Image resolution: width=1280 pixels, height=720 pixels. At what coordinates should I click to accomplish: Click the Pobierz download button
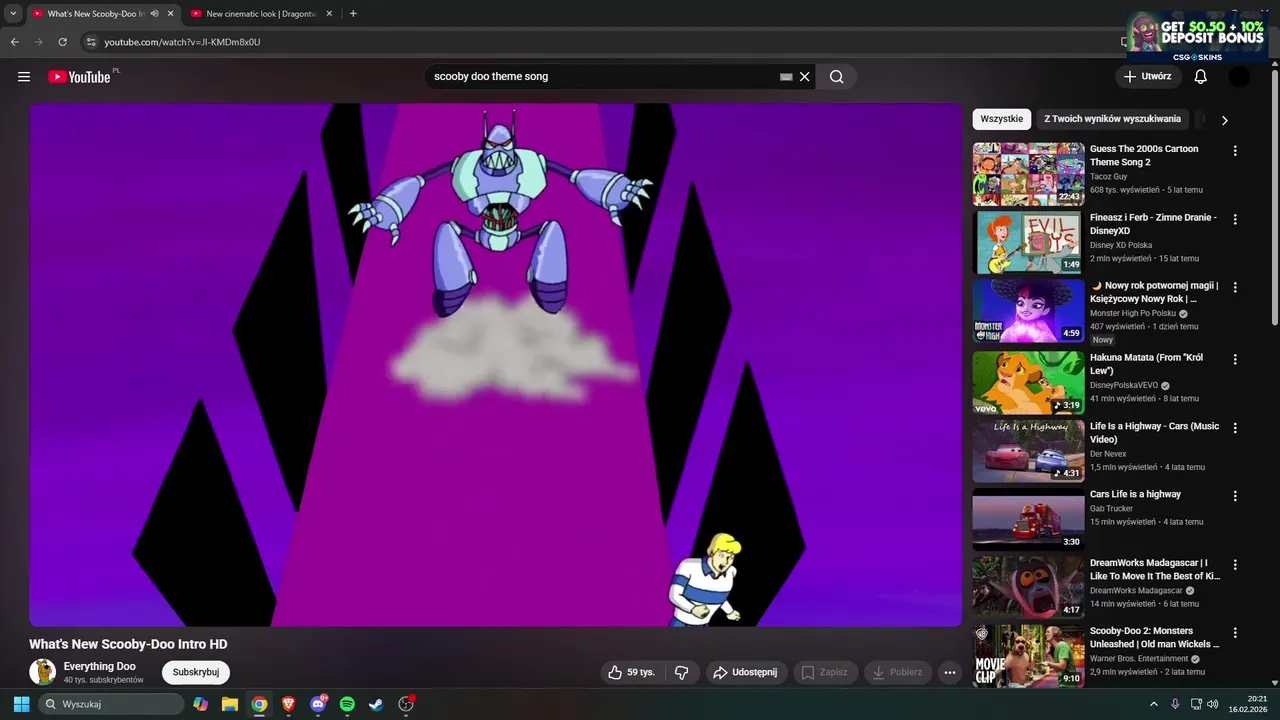pyautogui.click(x=898, y=673)
